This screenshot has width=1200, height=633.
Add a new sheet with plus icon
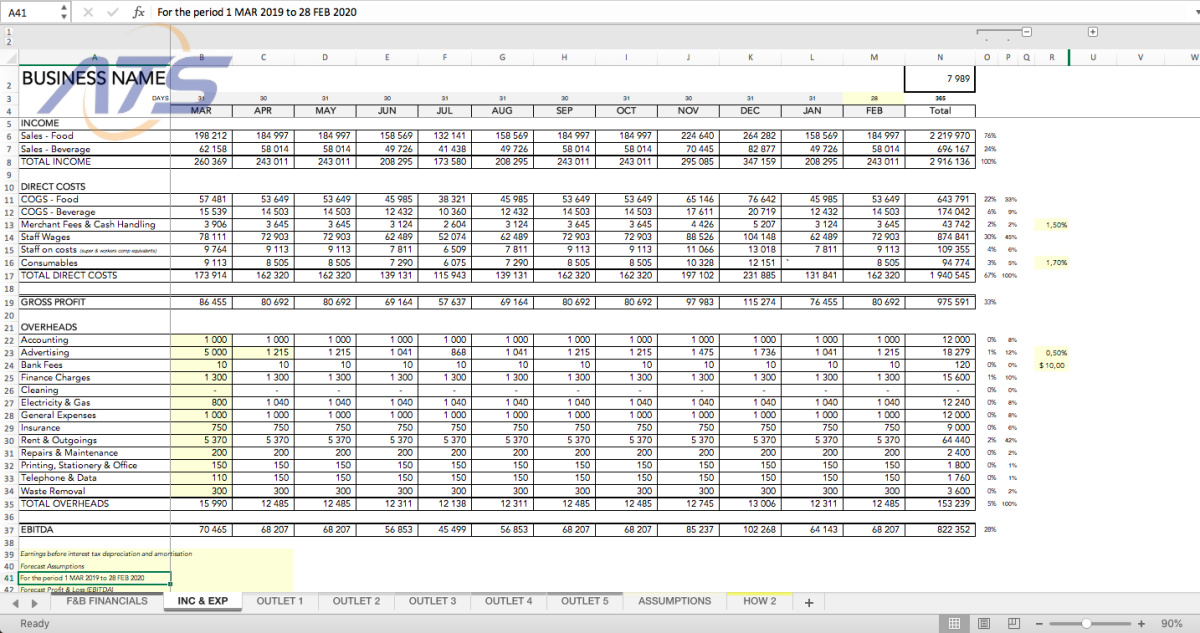click(x=809, y=602)
